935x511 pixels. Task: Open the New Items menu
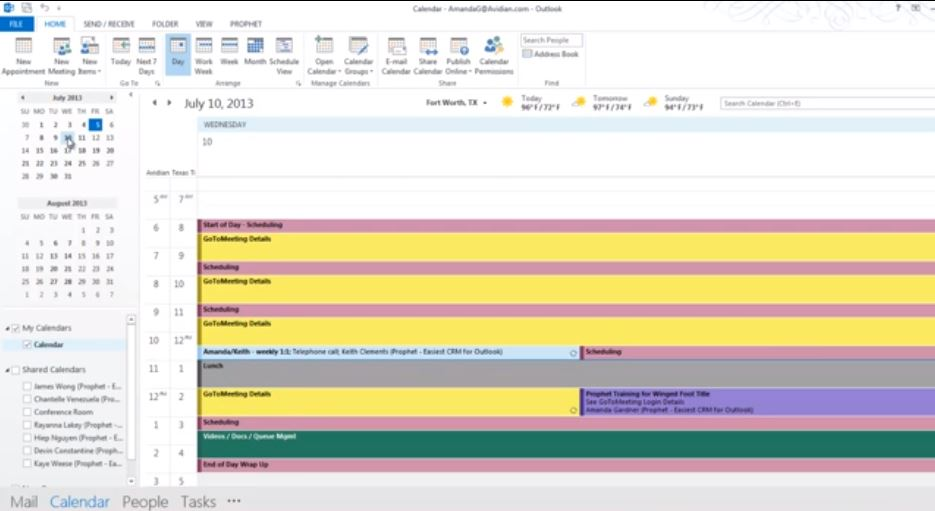coord(89,55)
